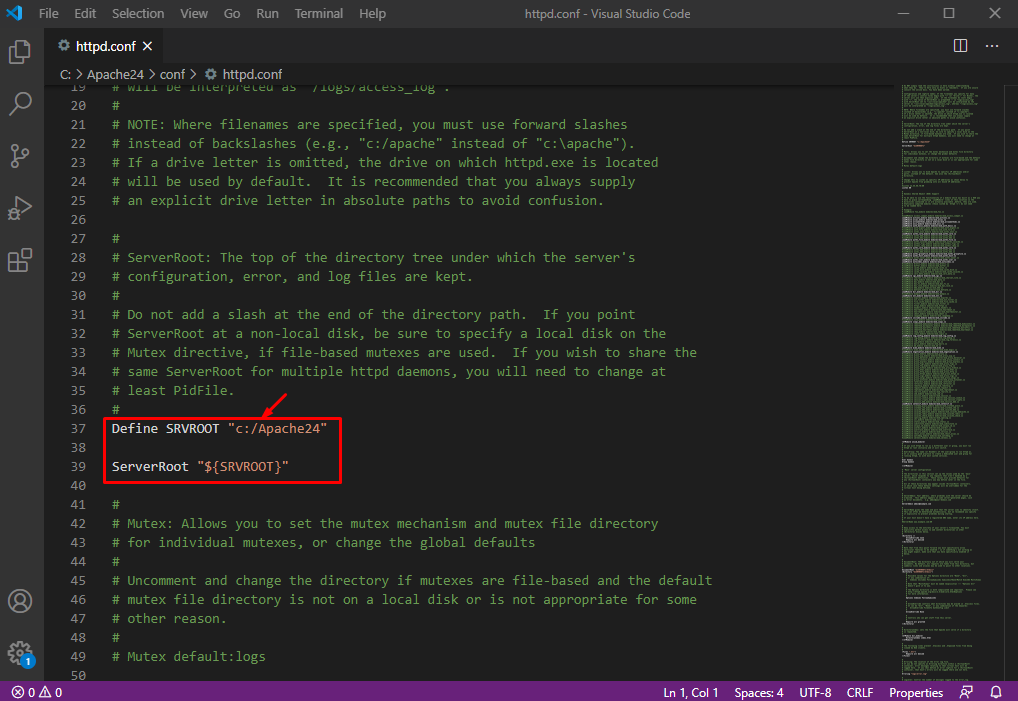The image size is (1018, 701).
Task: Open the Selection menu
Action: pyautogui.click(x=138, y=13)
